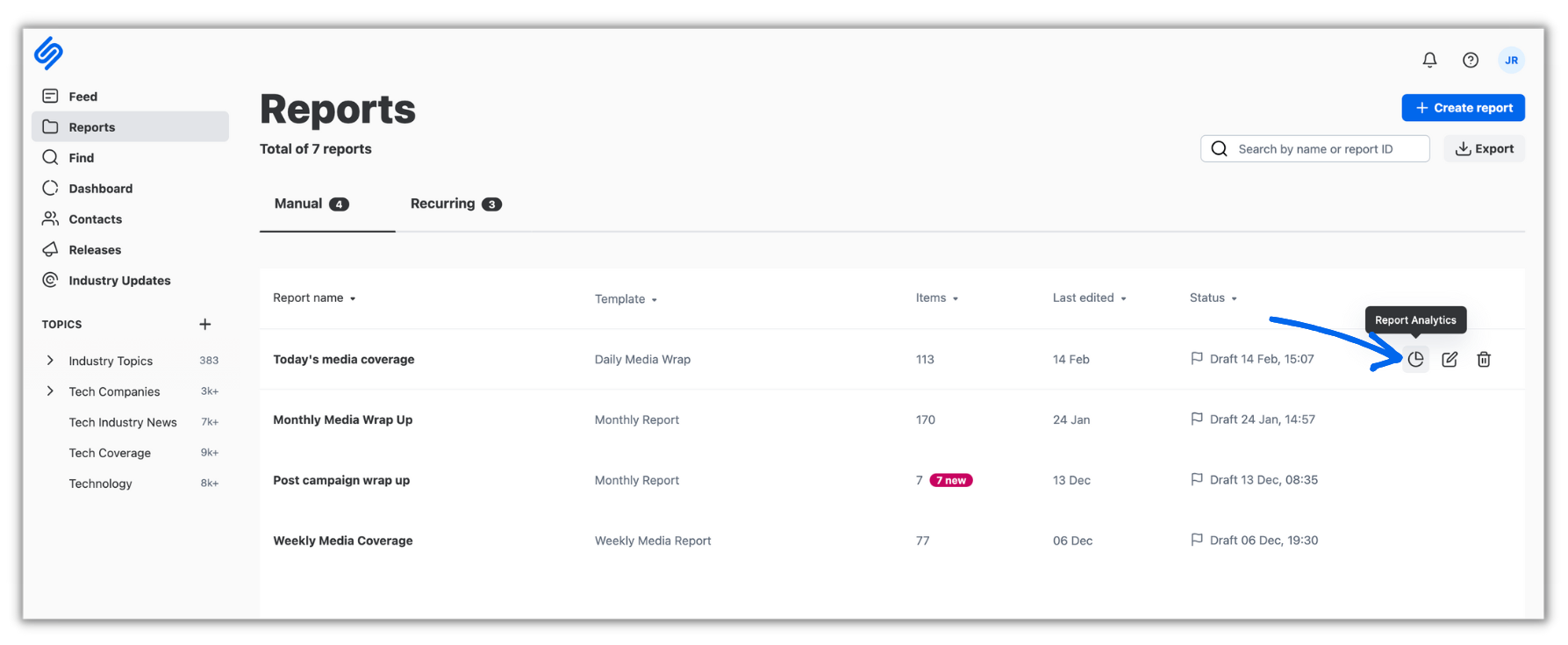Click the Contacts people icon
This screenshot has height=645, width=1568.
[x=51, y=219]
